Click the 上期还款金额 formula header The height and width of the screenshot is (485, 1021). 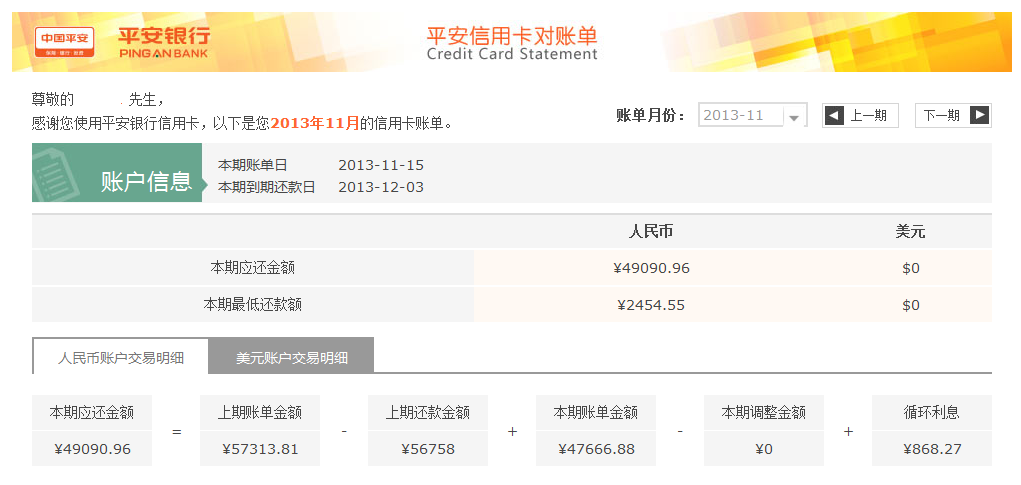[x=428, y=413]
